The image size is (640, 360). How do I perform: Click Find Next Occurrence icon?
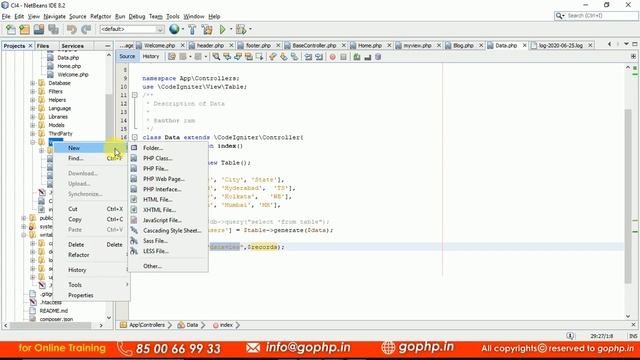pos(238,57)
